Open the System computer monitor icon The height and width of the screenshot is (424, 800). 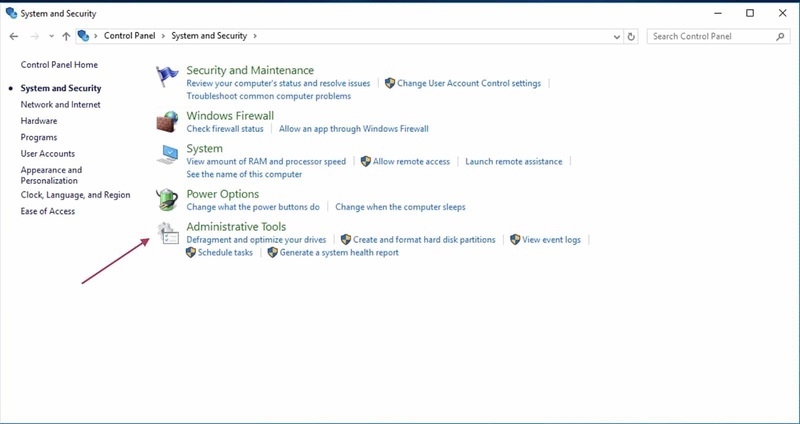(x=167, y=155)
